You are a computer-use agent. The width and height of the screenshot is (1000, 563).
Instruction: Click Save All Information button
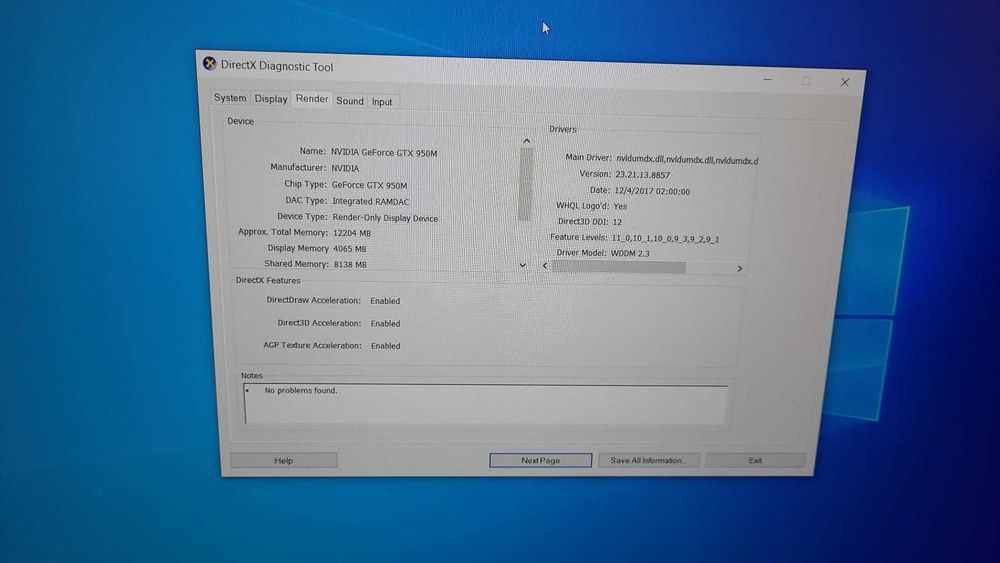[648, 460]
